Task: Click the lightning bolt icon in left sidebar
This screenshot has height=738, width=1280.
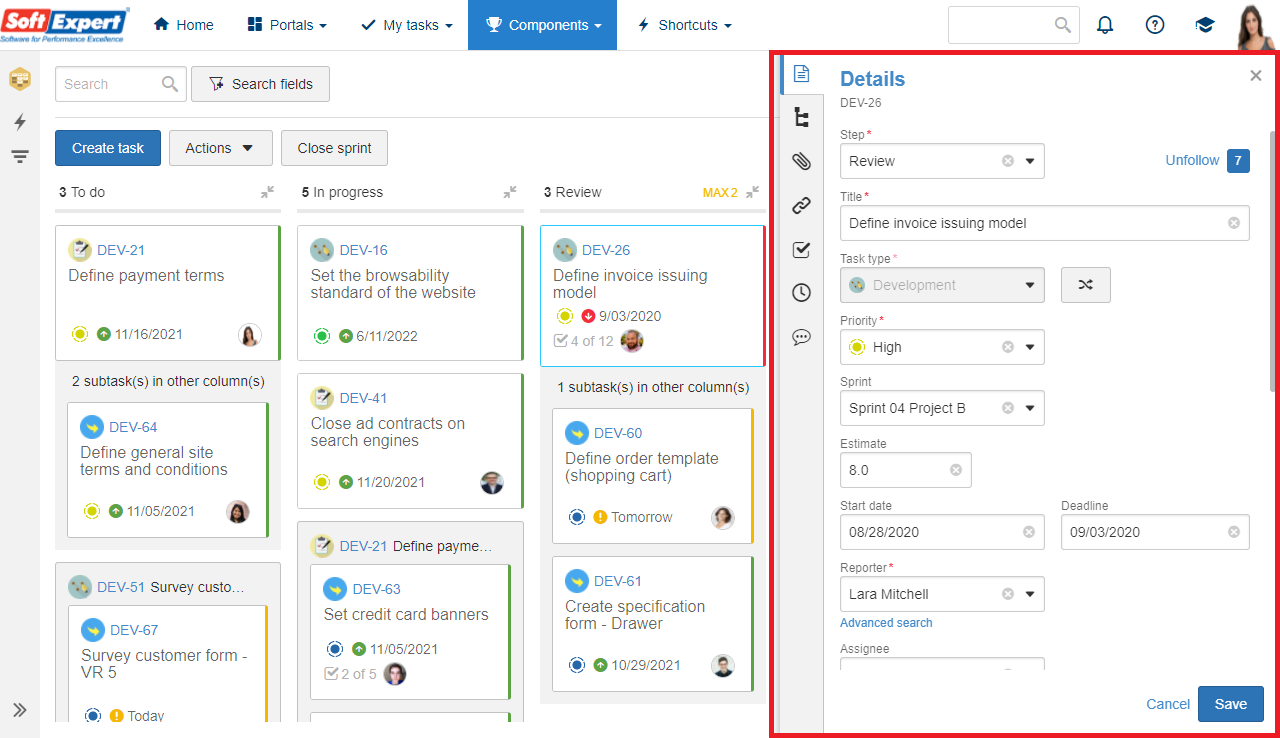Action: tap(20, 122)
